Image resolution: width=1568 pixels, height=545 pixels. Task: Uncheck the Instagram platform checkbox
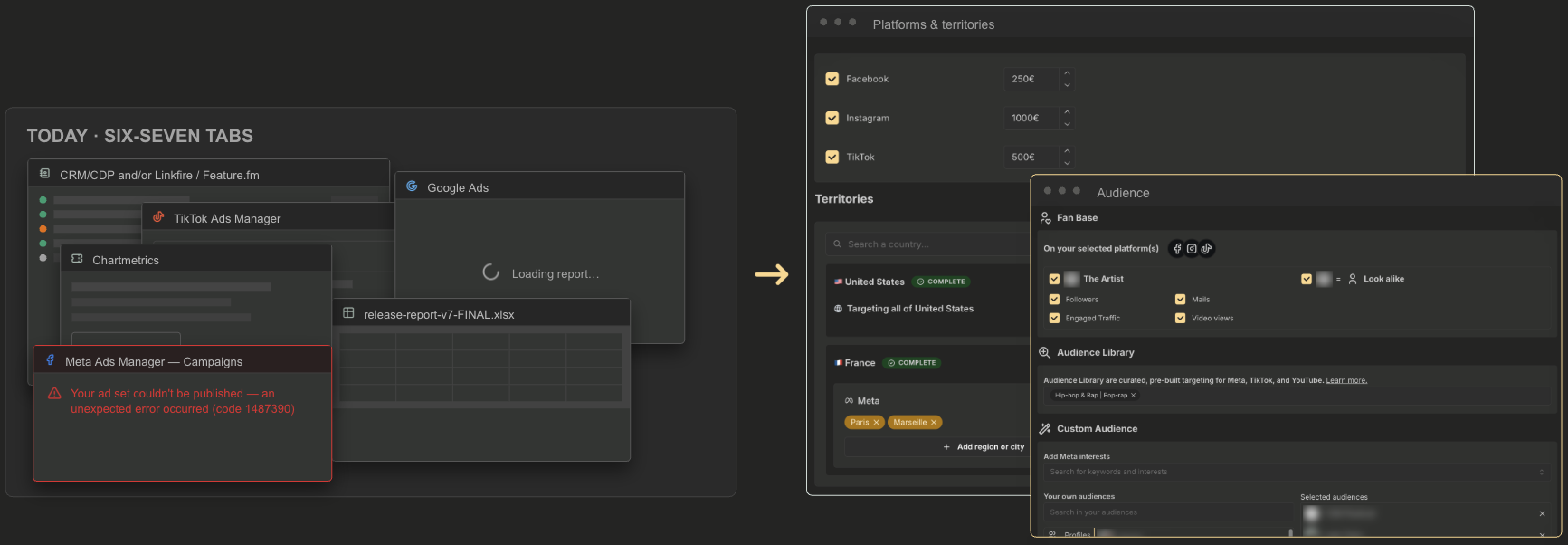[x=832, y=118]
